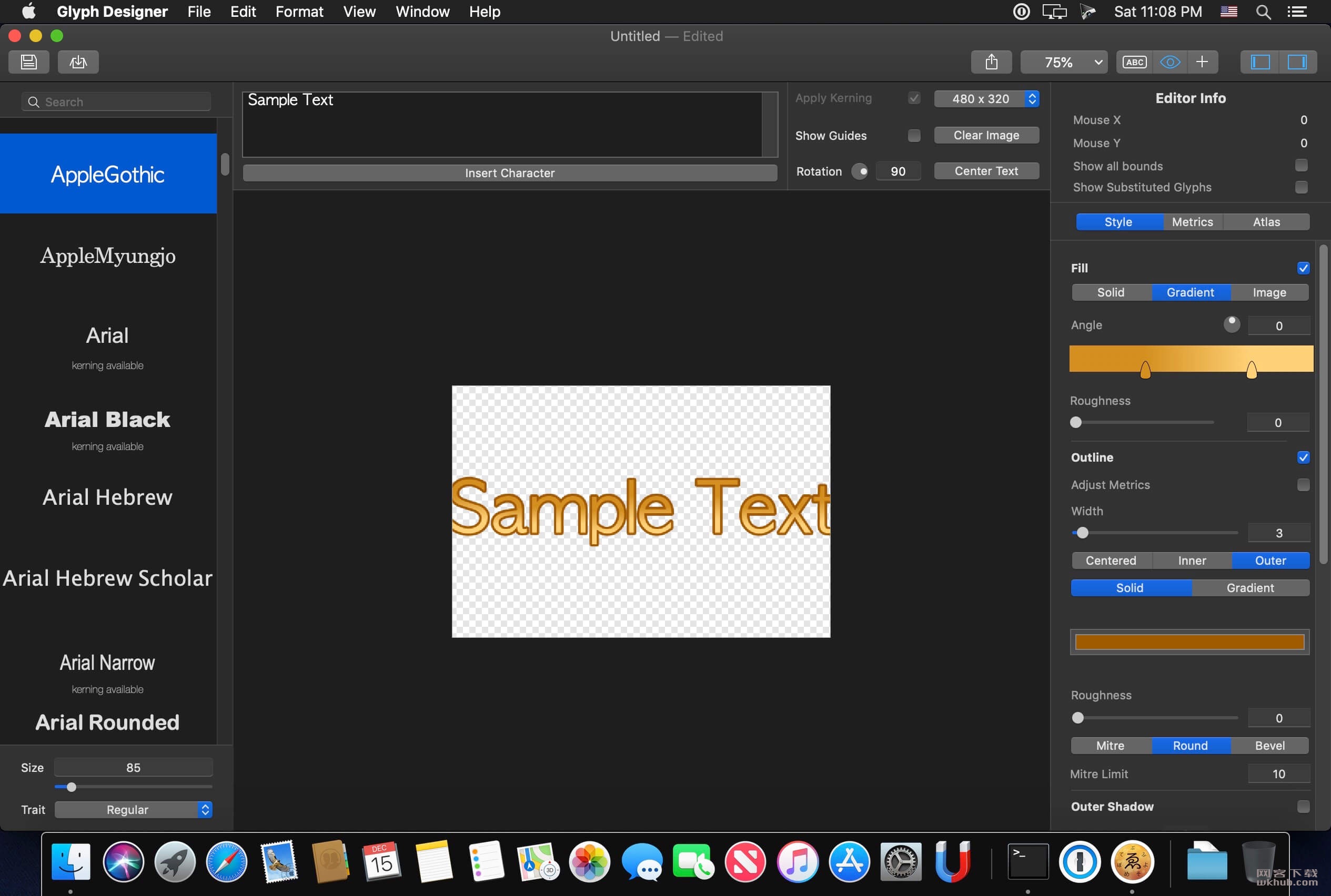Switch to the Metrics tab
Image resolution: width=1331 pixels, height=896 pixels.
[1192, 222]
